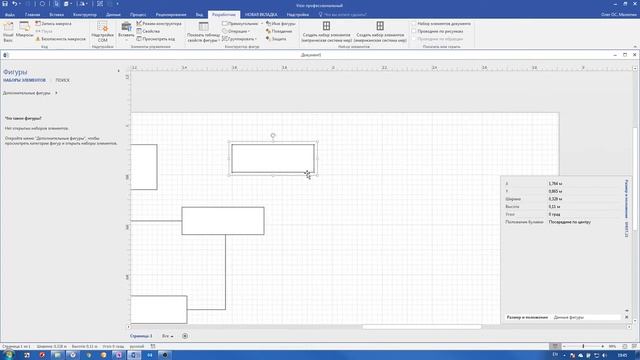Screen dimensions: 640x360
Task: Open Надстройки COM add-ins
Action: [x=102, y=32]
